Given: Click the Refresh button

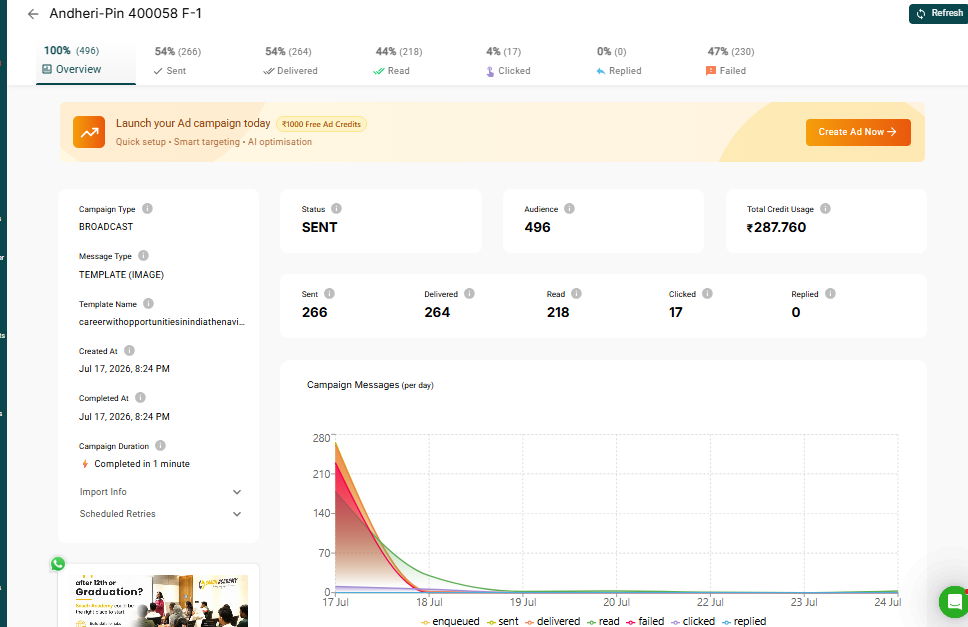Looking at the screenshot, I should (x=938, y=14).
